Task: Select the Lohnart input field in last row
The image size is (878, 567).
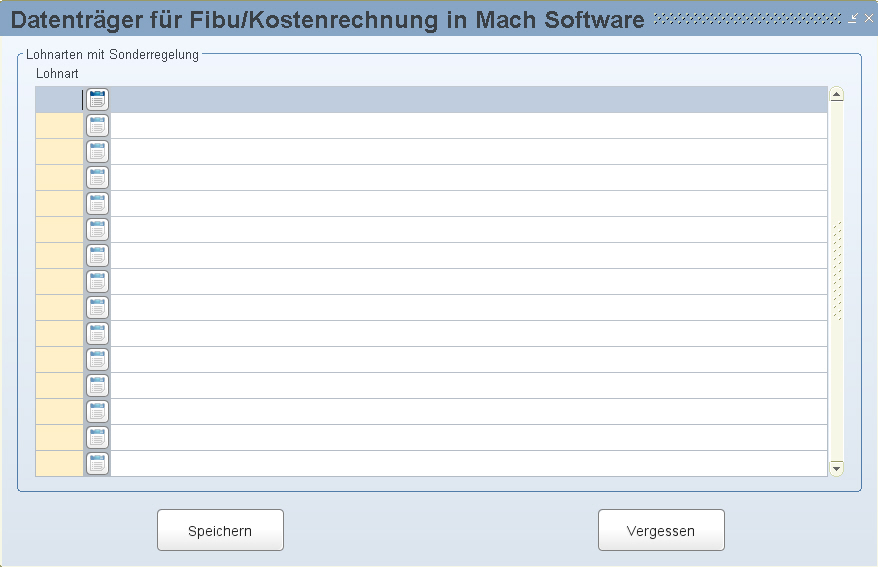Action: (x=59, y=464)
